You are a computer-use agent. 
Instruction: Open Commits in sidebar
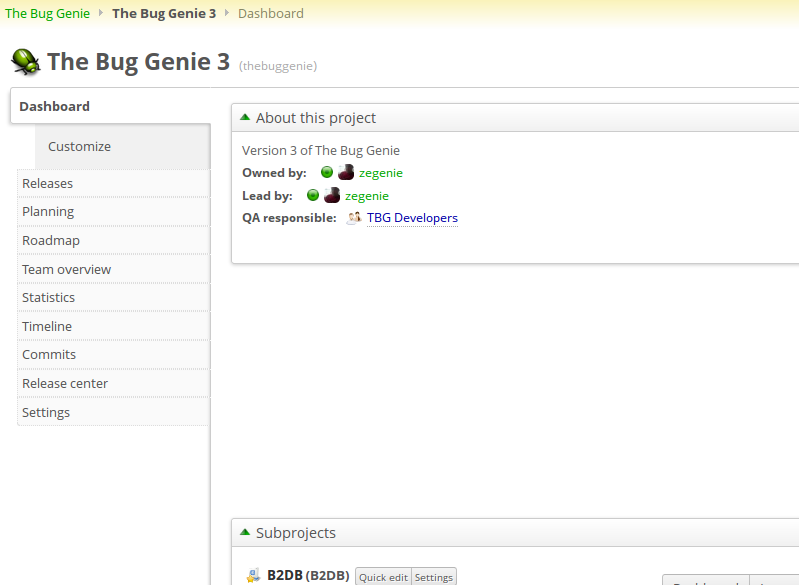coord(114,355)
